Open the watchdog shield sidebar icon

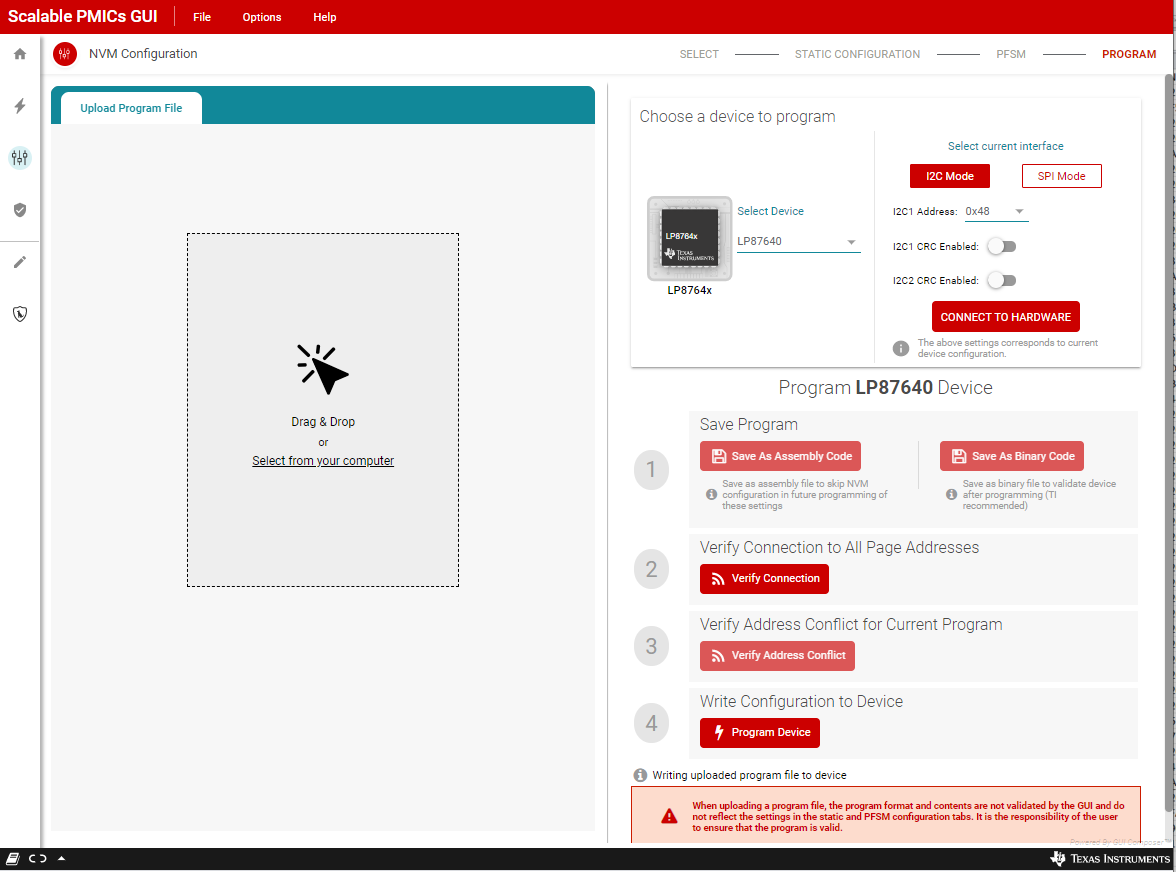click(x=20, y=314)
